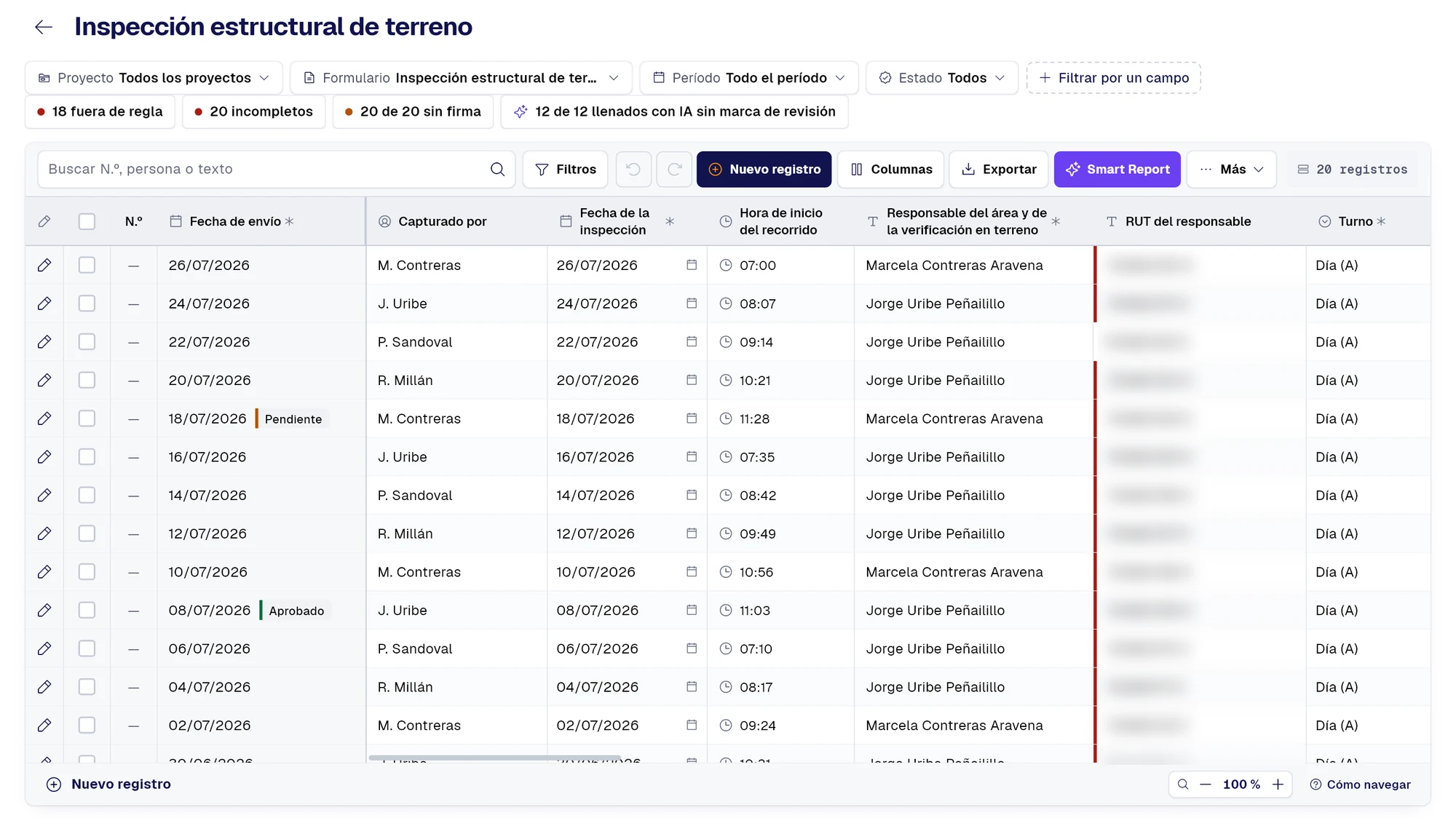The image size is (1456, 818).
Task: Click the Exportar button
Action: coord(999,170)
